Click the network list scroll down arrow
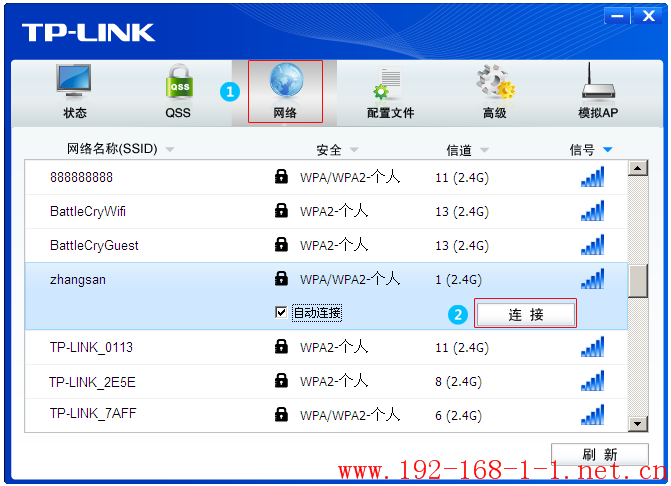 click(x=638, y=424)
